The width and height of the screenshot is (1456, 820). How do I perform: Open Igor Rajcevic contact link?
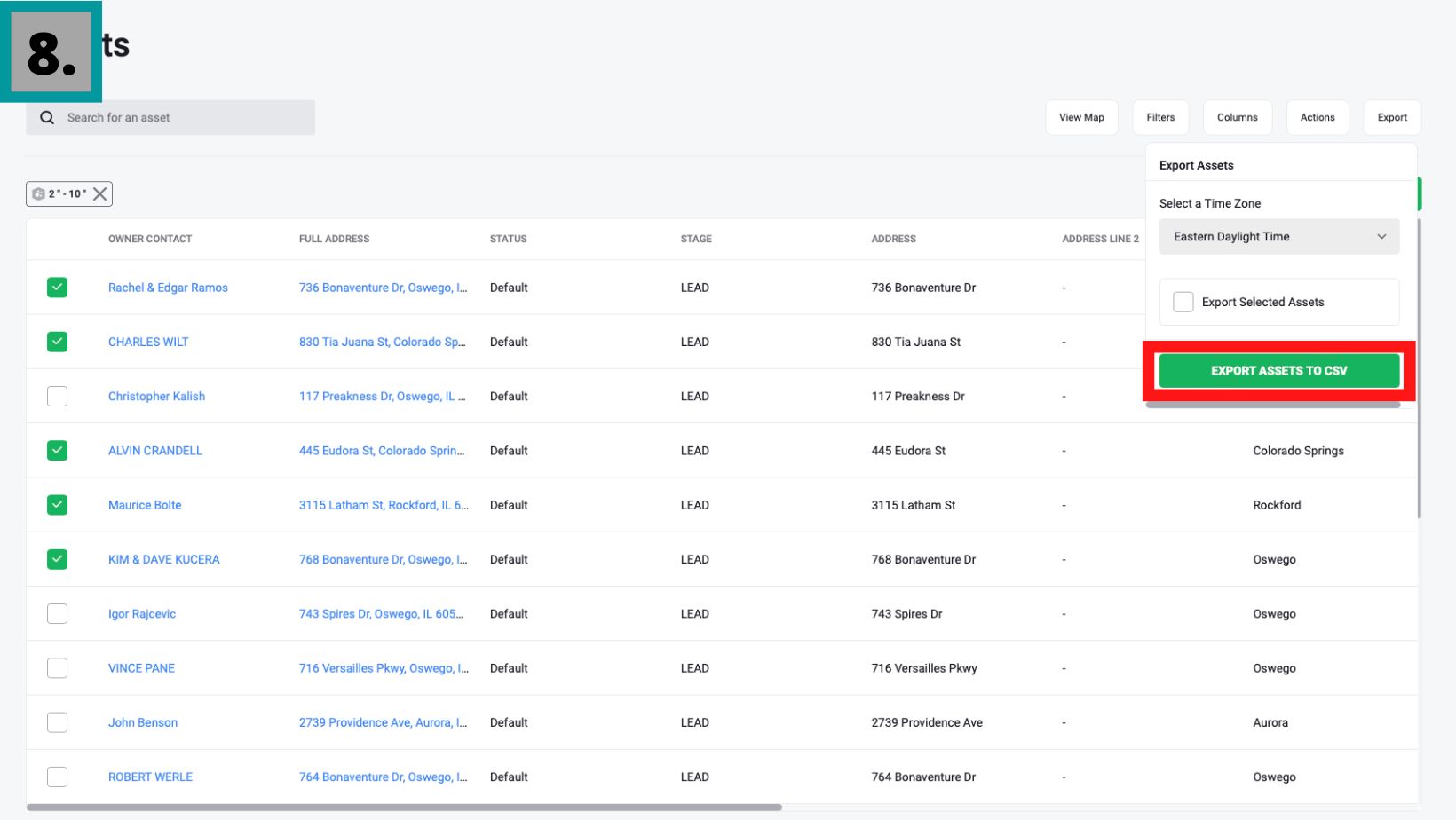[x=142, y=614]
